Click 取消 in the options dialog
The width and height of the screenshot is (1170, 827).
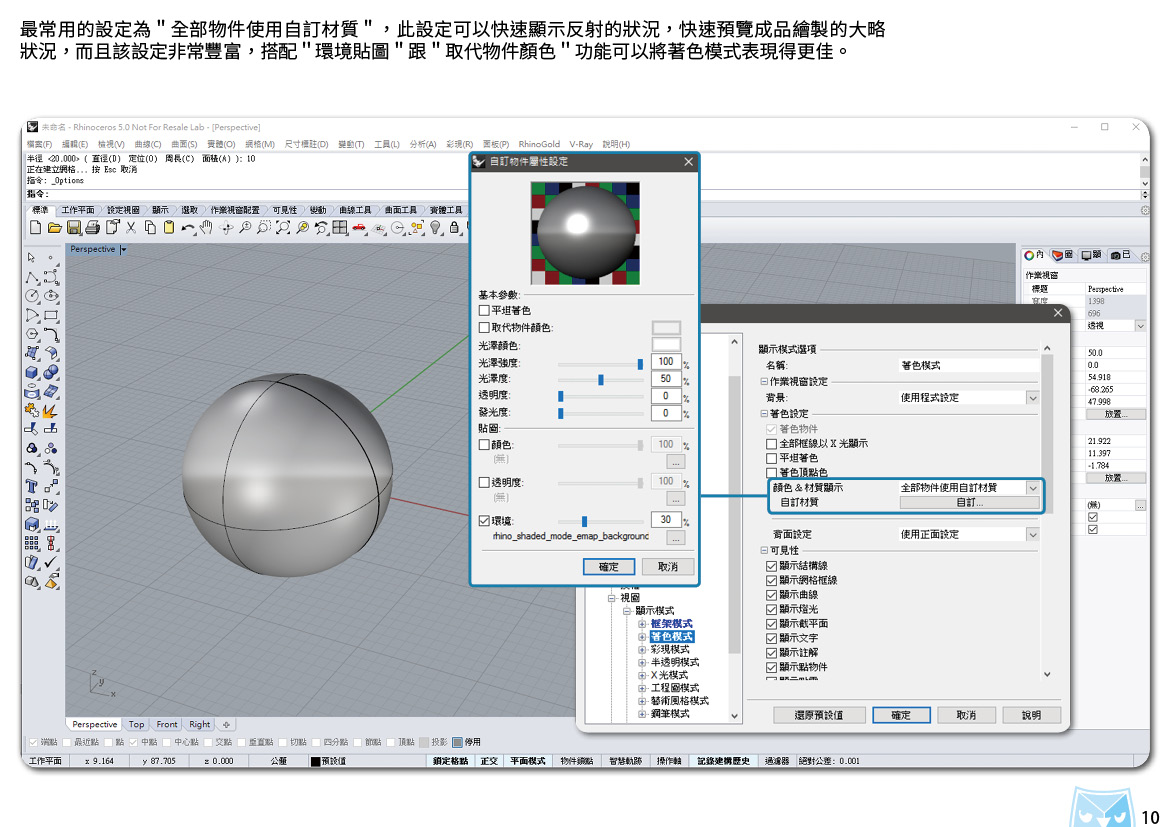[x=966, y=715]
